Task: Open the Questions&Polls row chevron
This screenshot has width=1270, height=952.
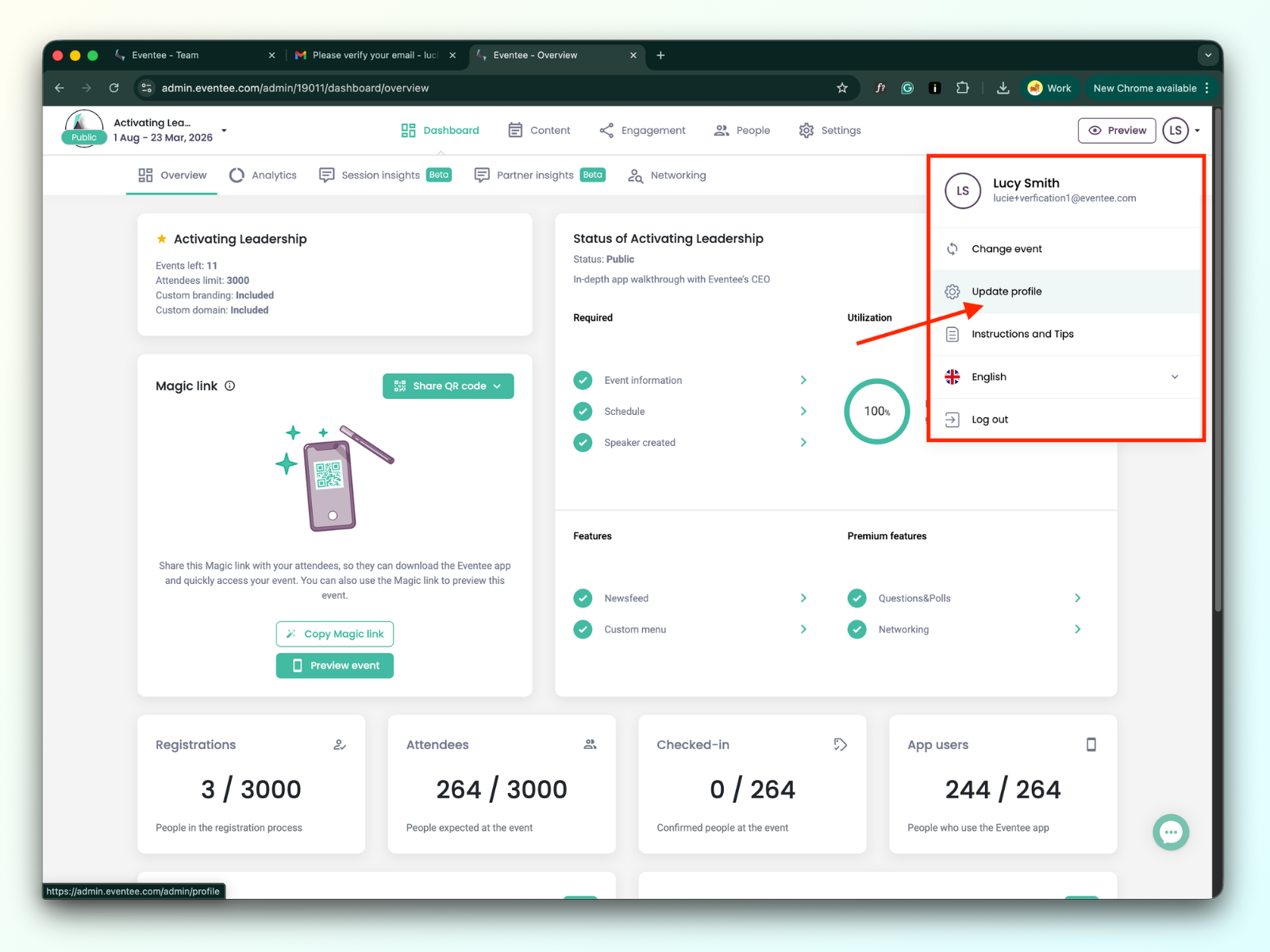Action: [1077, 598]
